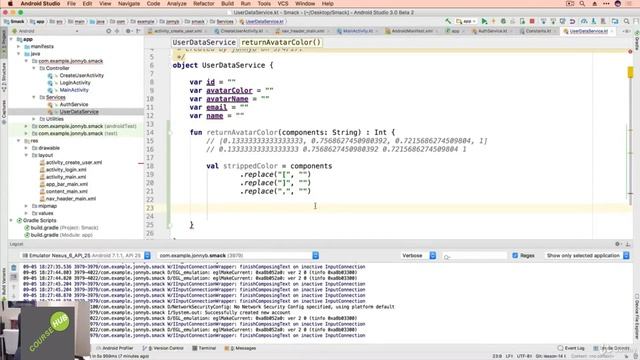Click the Make Project hammer icon
This screenshot has height=360, width=640.
(448, 21)
